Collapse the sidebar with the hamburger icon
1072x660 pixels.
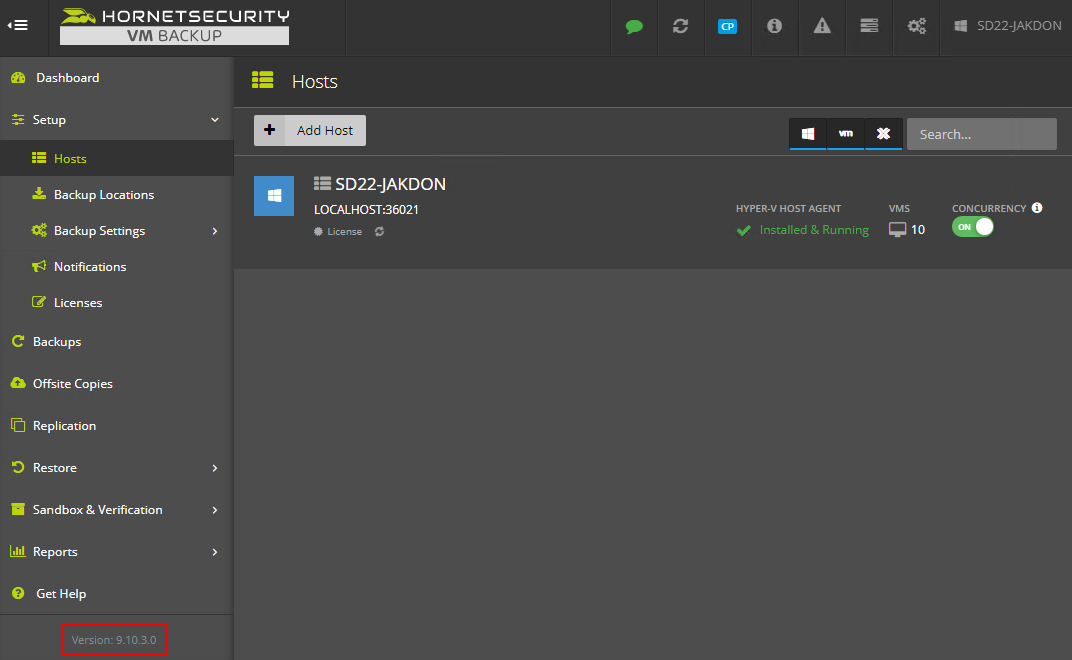[x=18, y=25]
